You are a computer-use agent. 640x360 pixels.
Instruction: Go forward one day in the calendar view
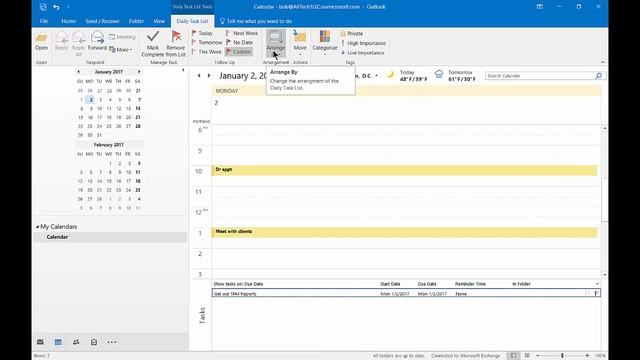click(209, 76)
